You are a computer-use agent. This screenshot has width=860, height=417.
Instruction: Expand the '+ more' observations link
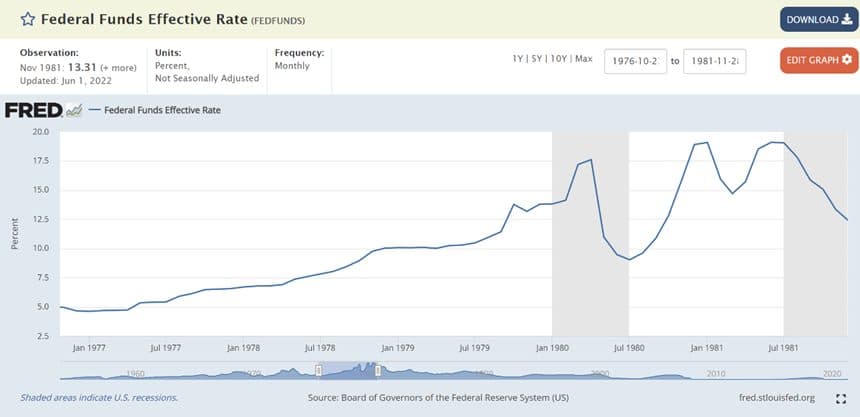click(x=118, y=68)
